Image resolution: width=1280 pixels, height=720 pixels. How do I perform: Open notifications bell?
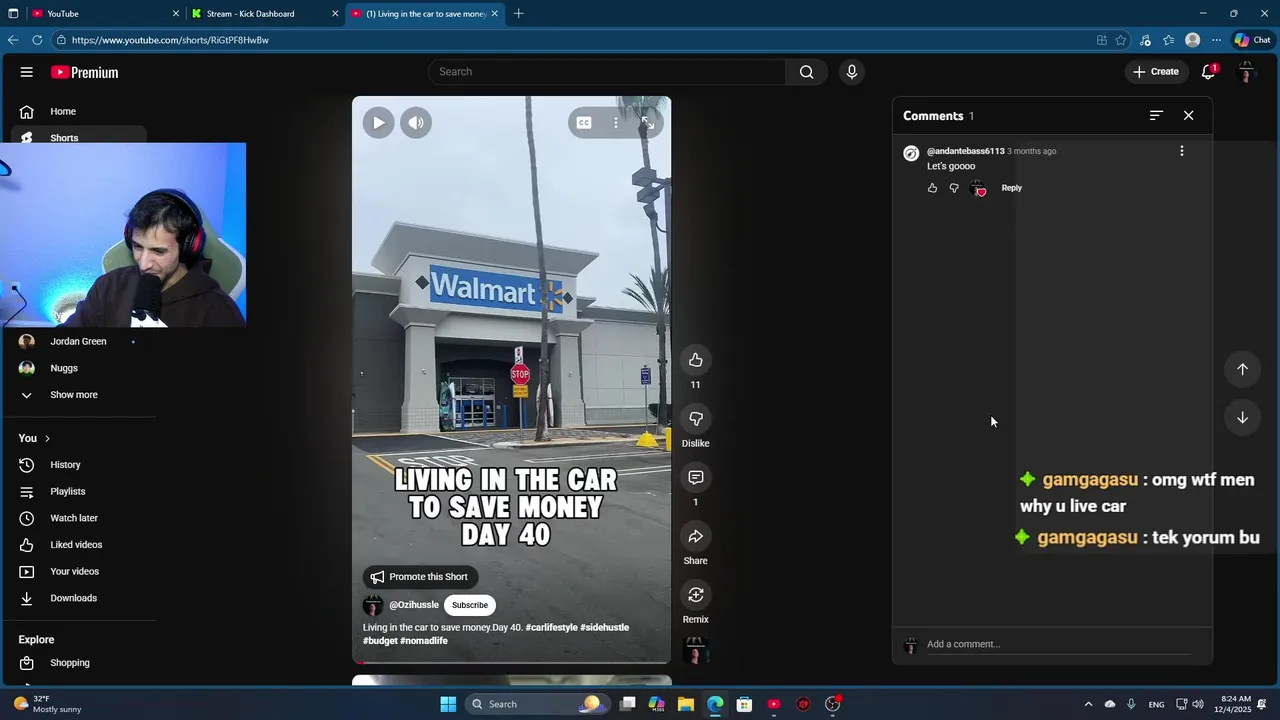click(x=1209, y=72)
